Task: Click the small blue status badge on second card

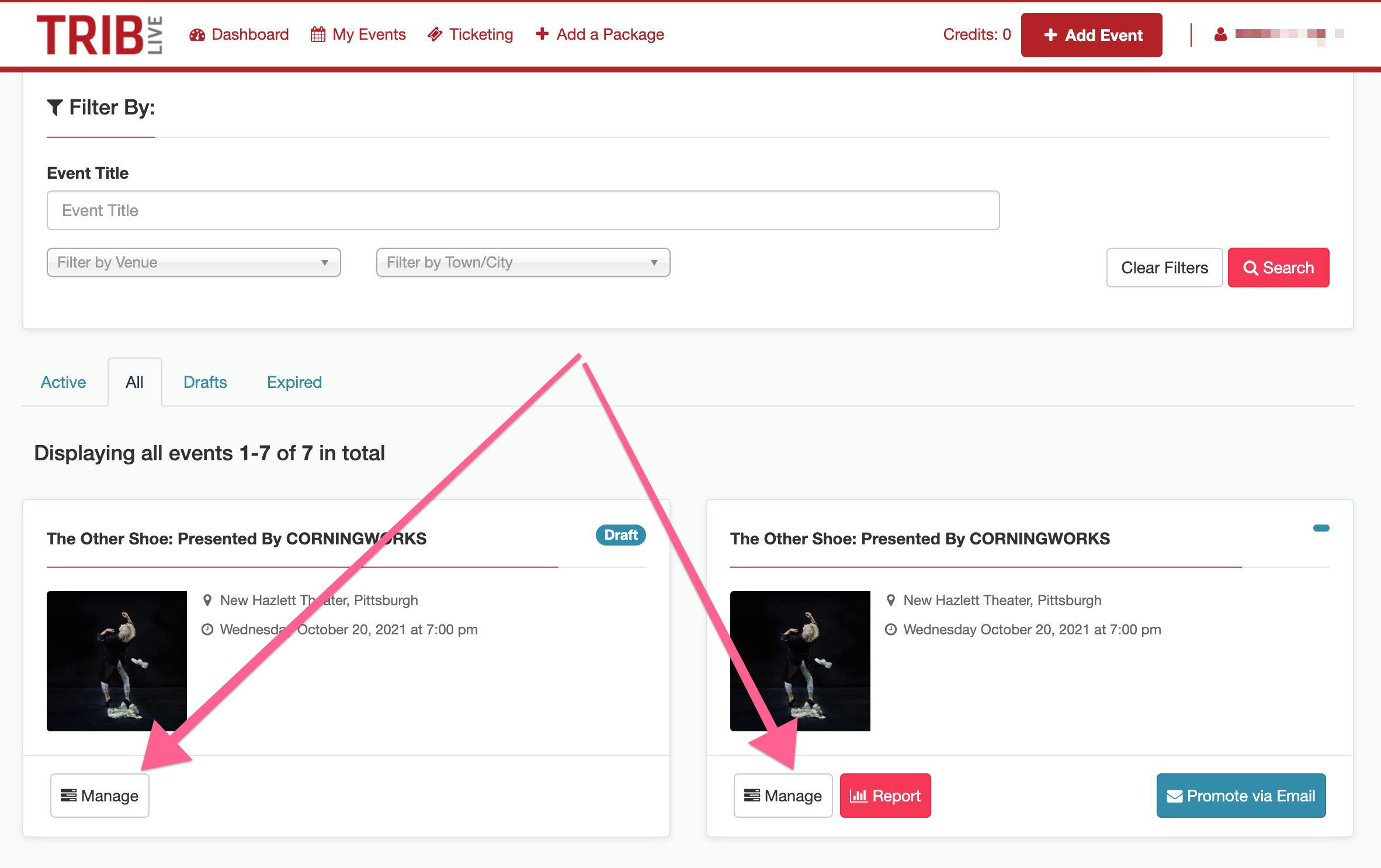Action: click(1321, 528)
